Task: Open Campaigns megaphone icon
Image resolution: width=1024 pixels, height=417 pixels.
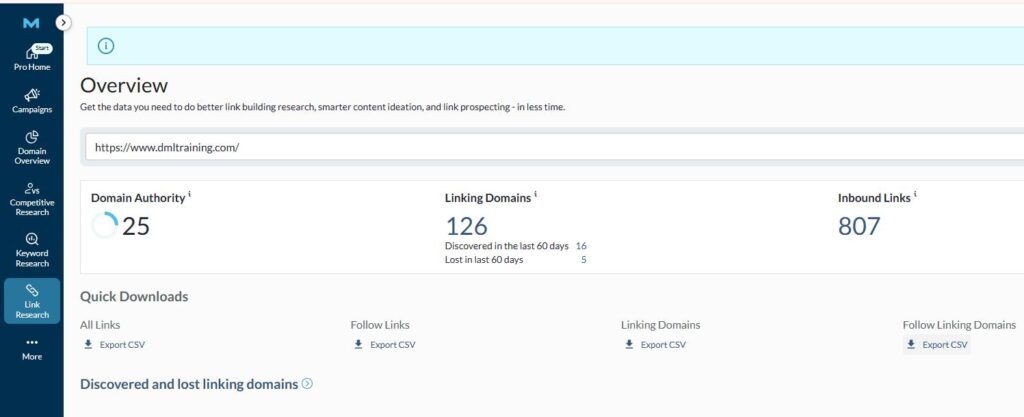Action: tap(32, 94)
